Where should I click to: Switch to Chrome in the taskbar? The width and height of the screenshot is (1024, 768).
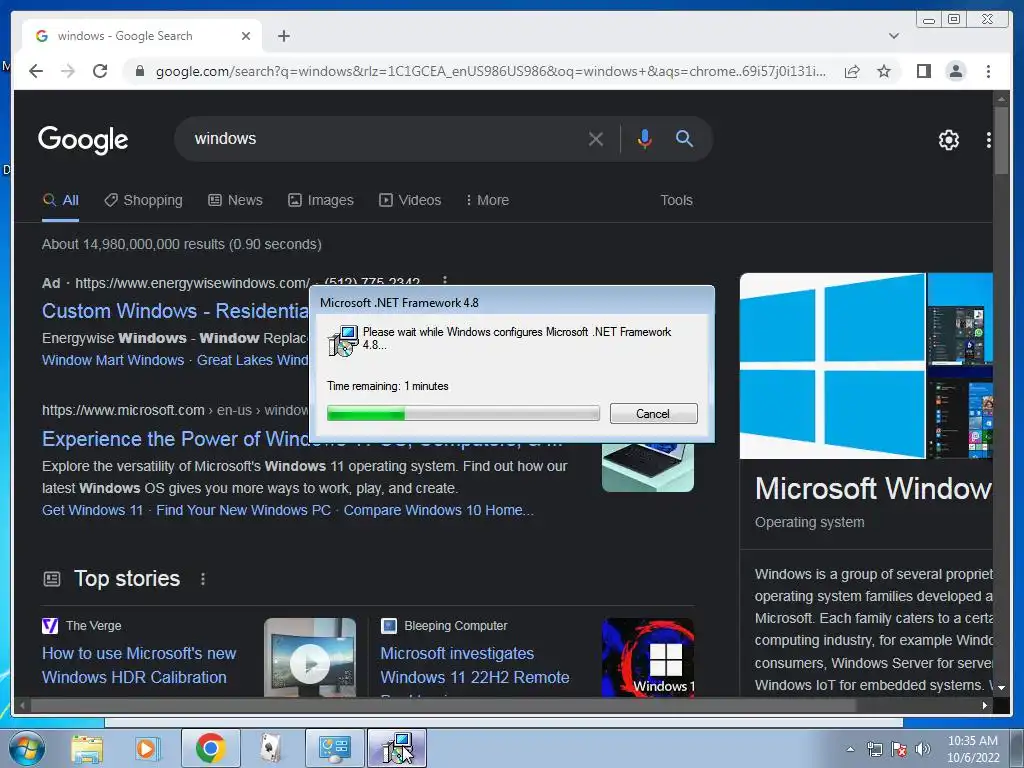coord(210,748)
